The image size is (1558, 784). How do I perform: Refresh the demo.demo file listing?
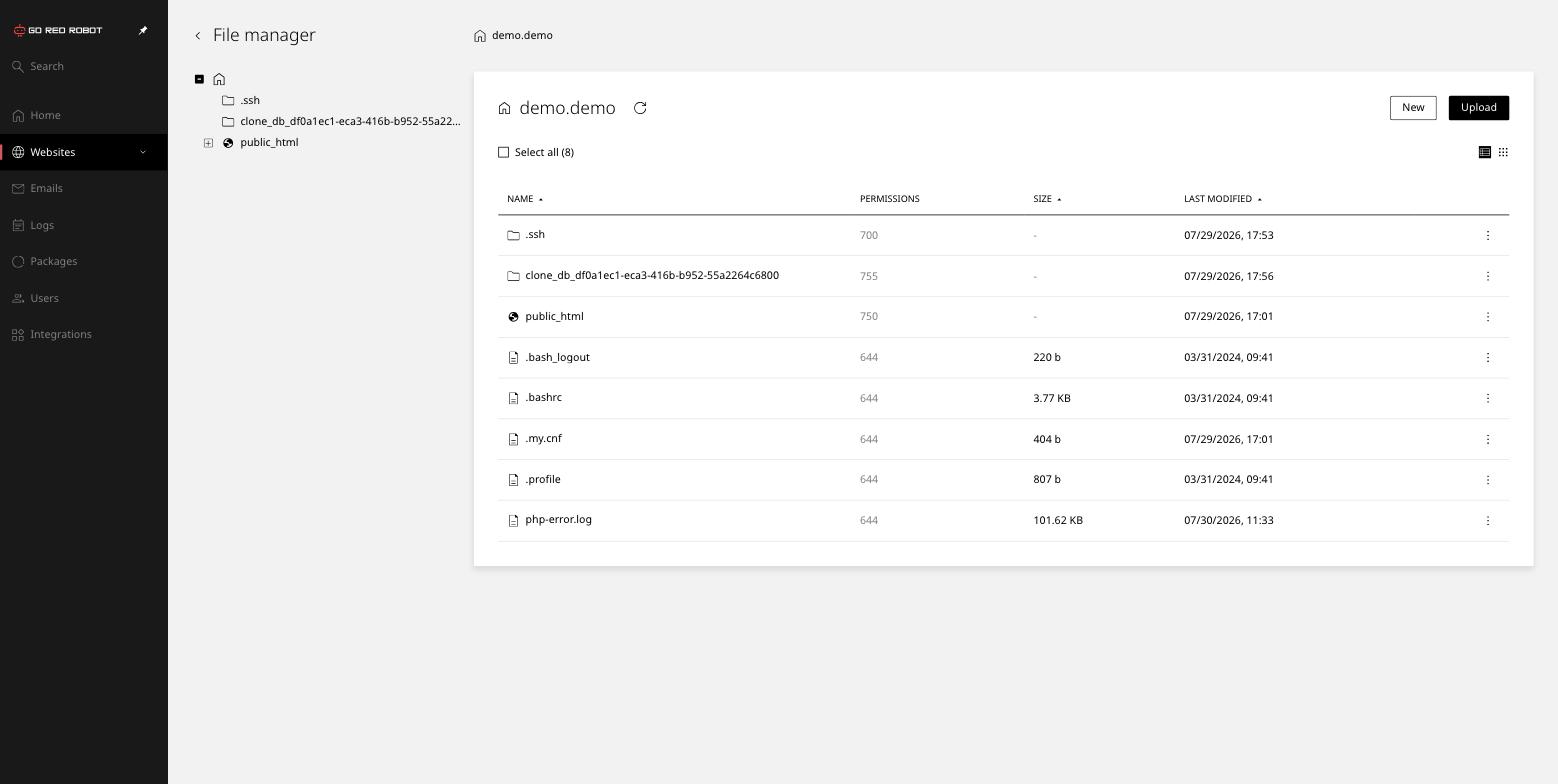(640, 108)
